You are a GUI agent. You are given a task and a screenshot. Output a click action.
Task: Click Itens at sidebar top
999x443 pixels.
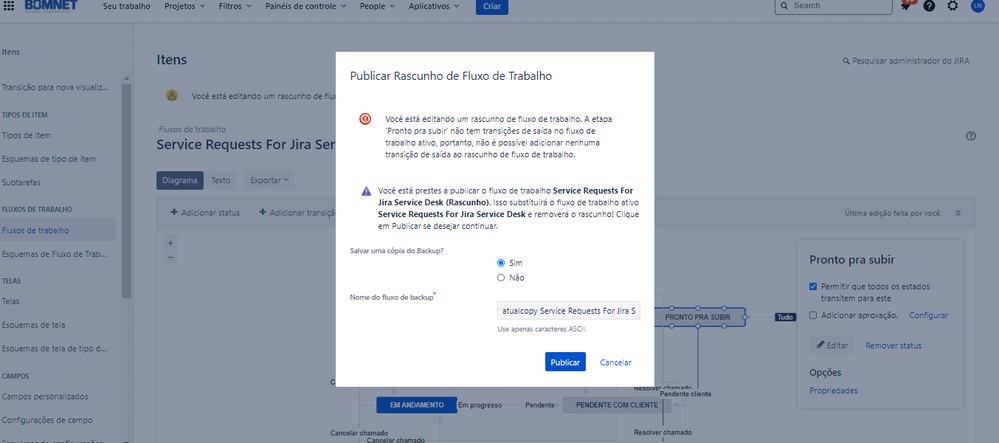coord(11,52)
